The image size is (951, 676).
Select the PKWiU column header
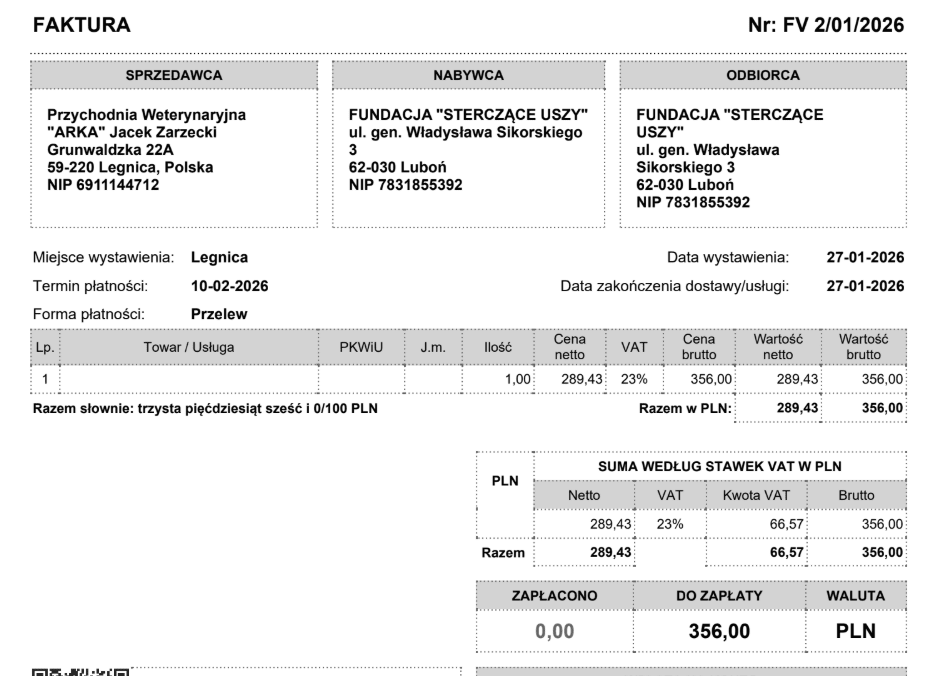361,347
